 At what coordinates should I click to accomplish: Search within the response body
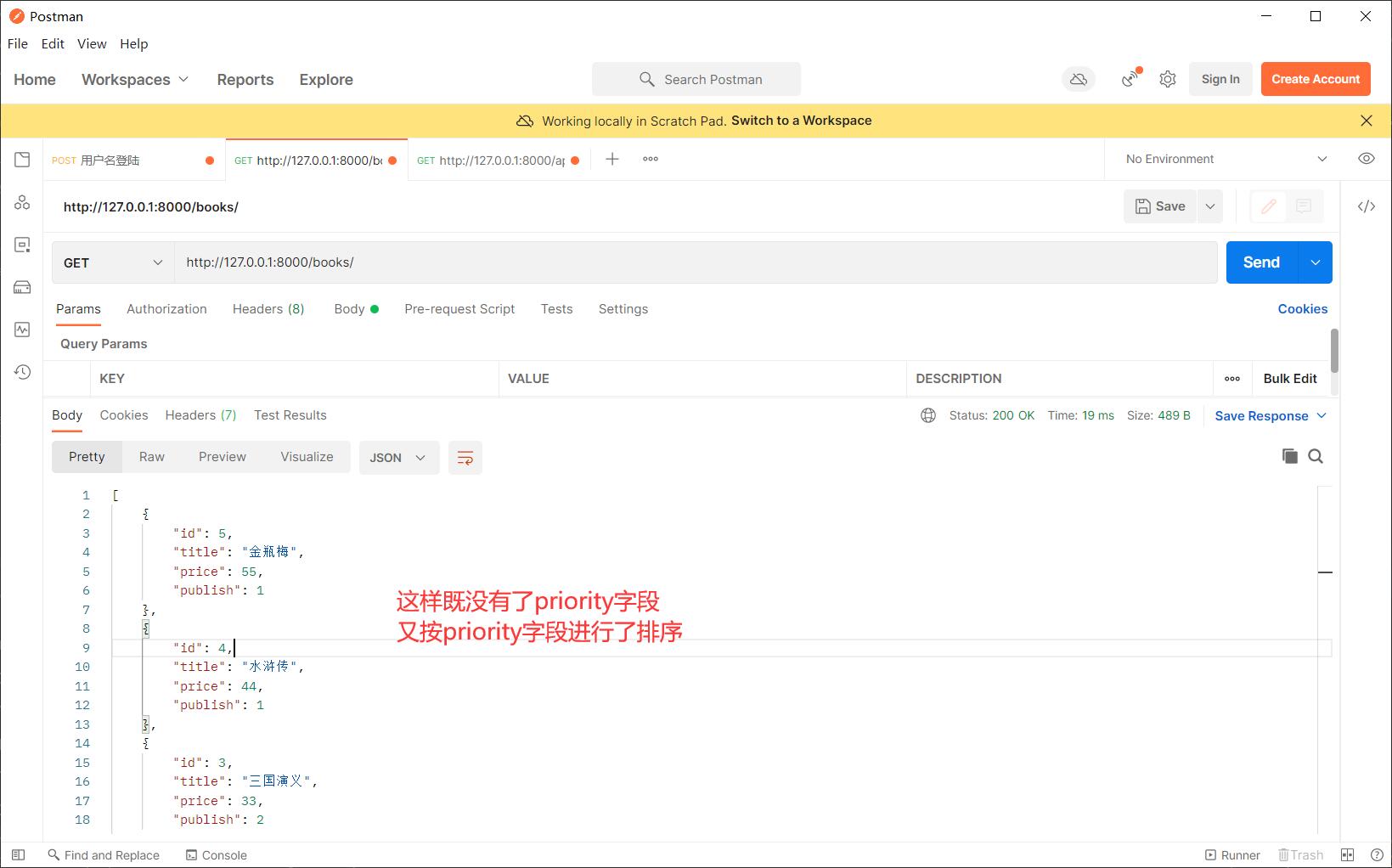coord(1316,456)
